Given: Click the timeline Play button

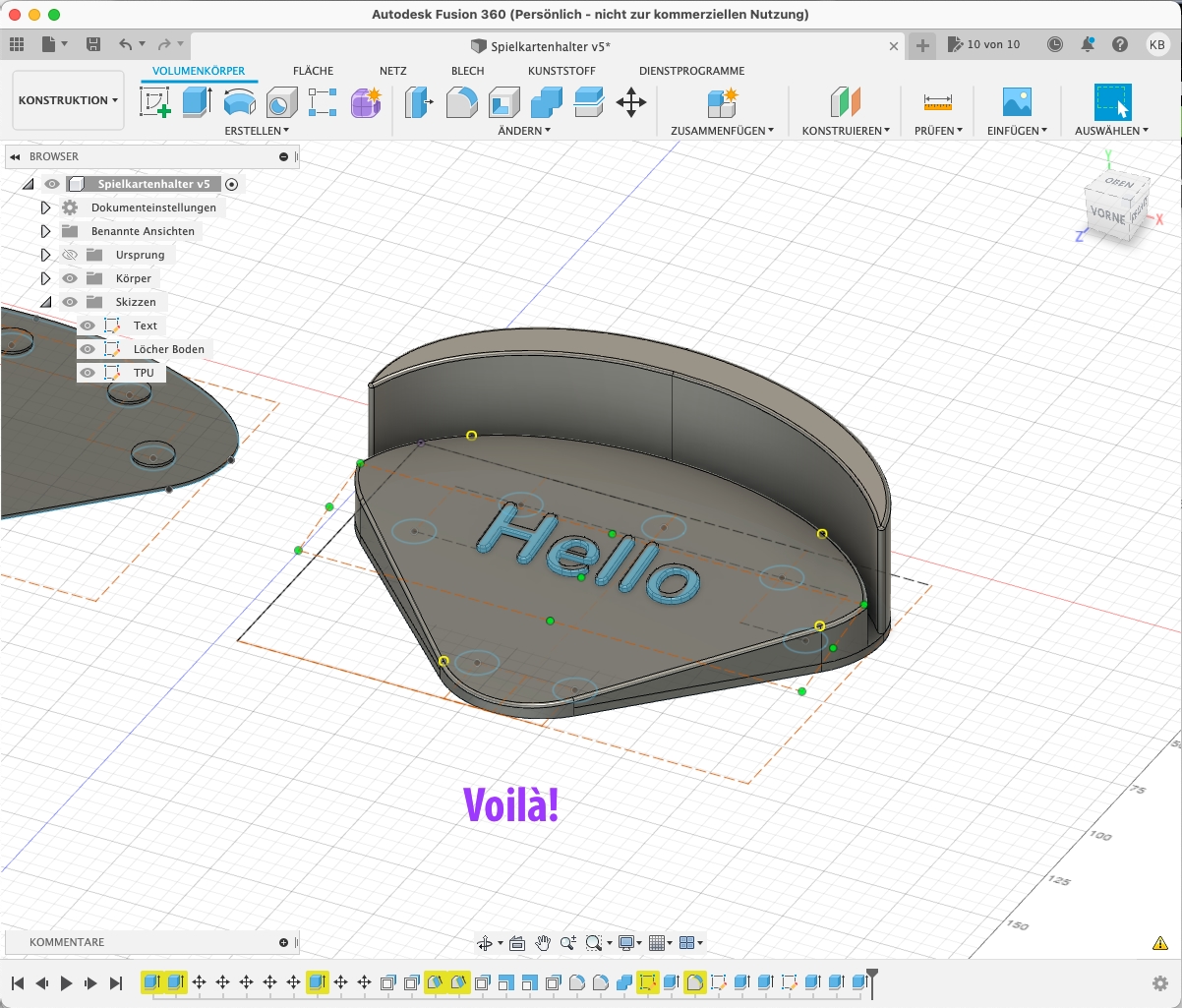Looking at the screenshot, I should click(66, 982).
